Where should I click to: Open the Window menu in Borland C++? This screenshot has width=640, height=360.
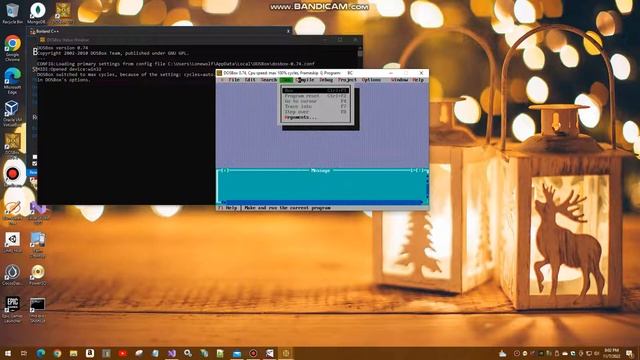click(399, 80)
